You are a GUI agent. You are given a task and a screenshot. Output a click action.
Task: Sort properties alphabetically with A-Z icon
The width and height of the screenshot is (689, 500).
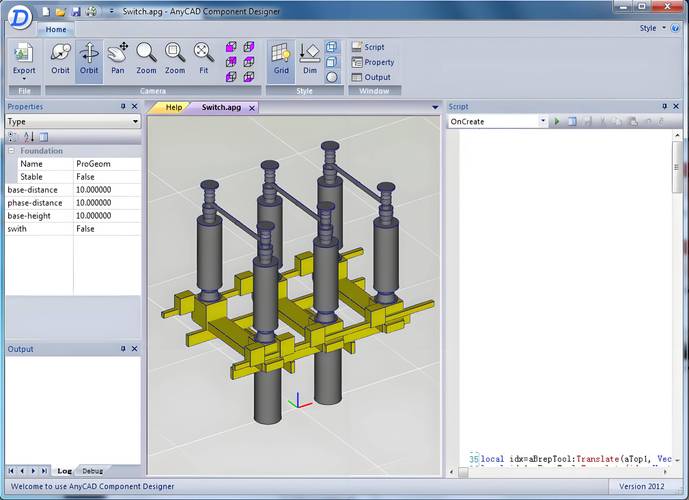pos(29,137)
